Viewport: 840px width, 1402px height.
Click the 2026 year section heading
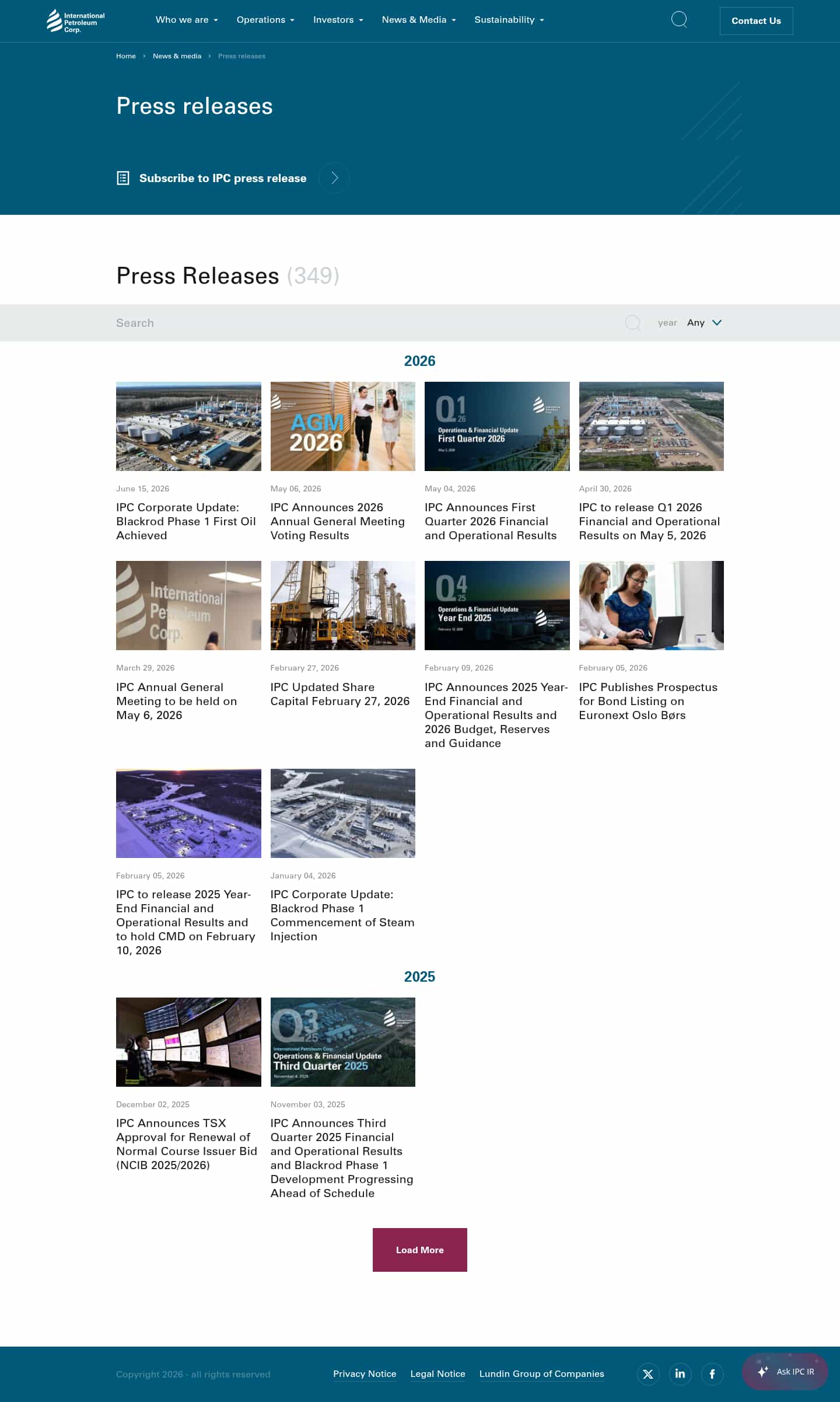click(x=420, y=361)
